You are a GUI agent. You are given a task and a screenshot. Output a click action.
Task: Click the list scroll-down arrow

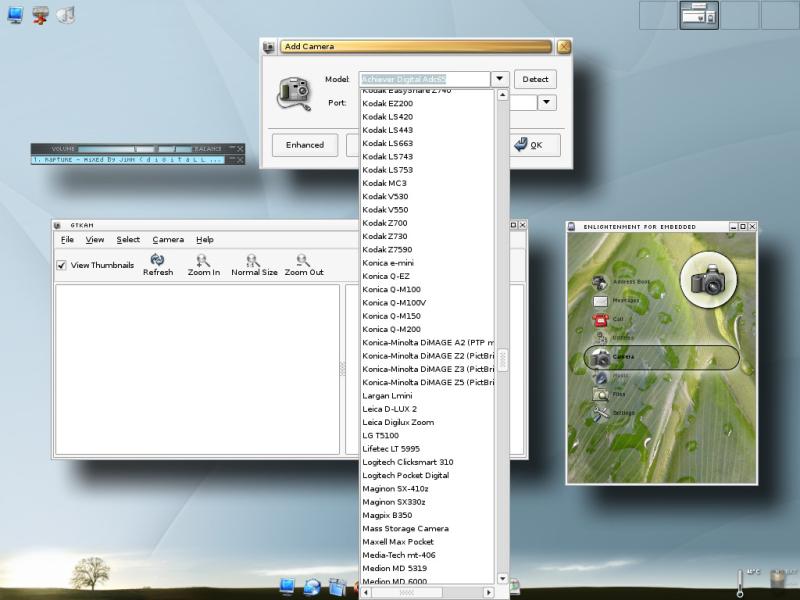click(x=503, y=579)
